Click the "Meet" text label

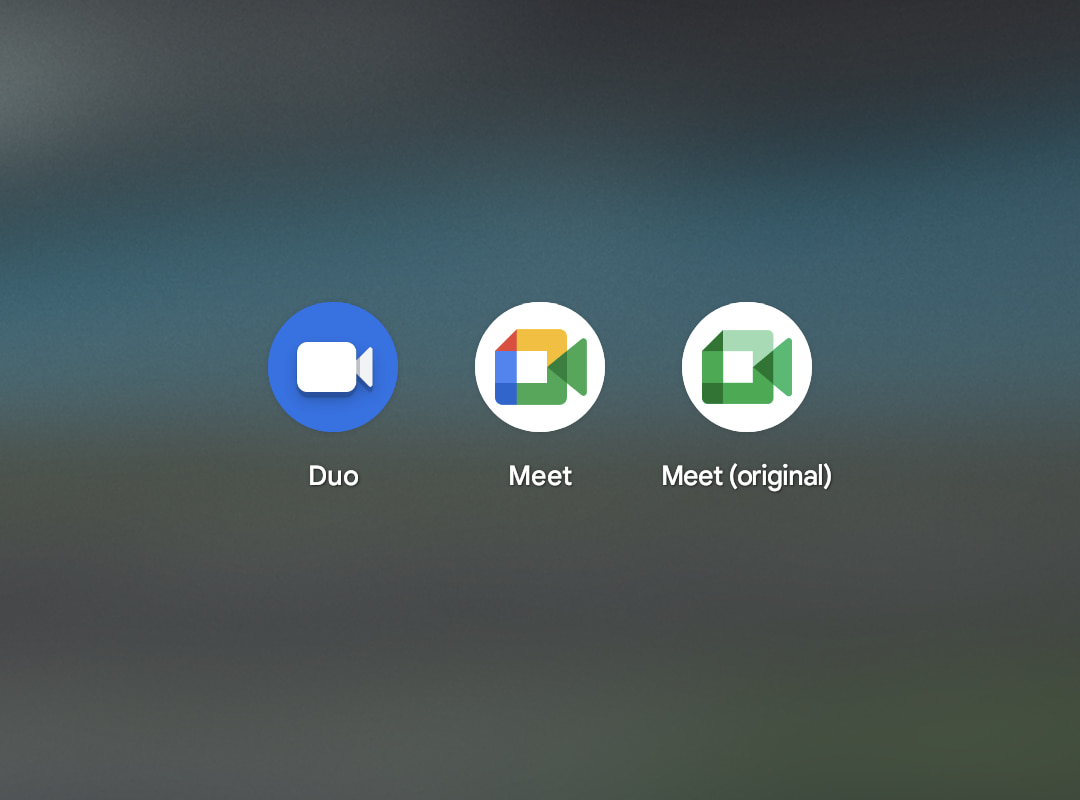click(540, 476)
